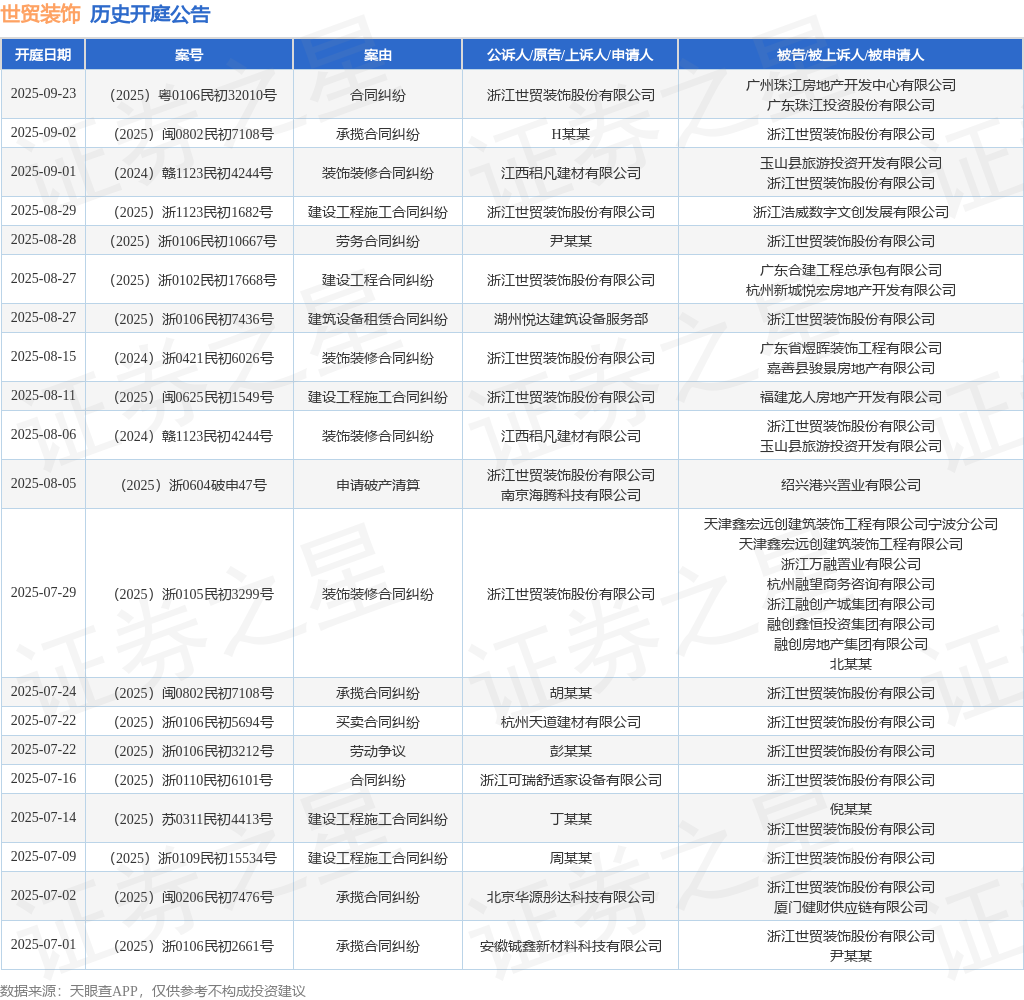Click the 公诉人/原告/上诉人/申请人 column header
The image size is (1024, 1000).
(570, 55)
